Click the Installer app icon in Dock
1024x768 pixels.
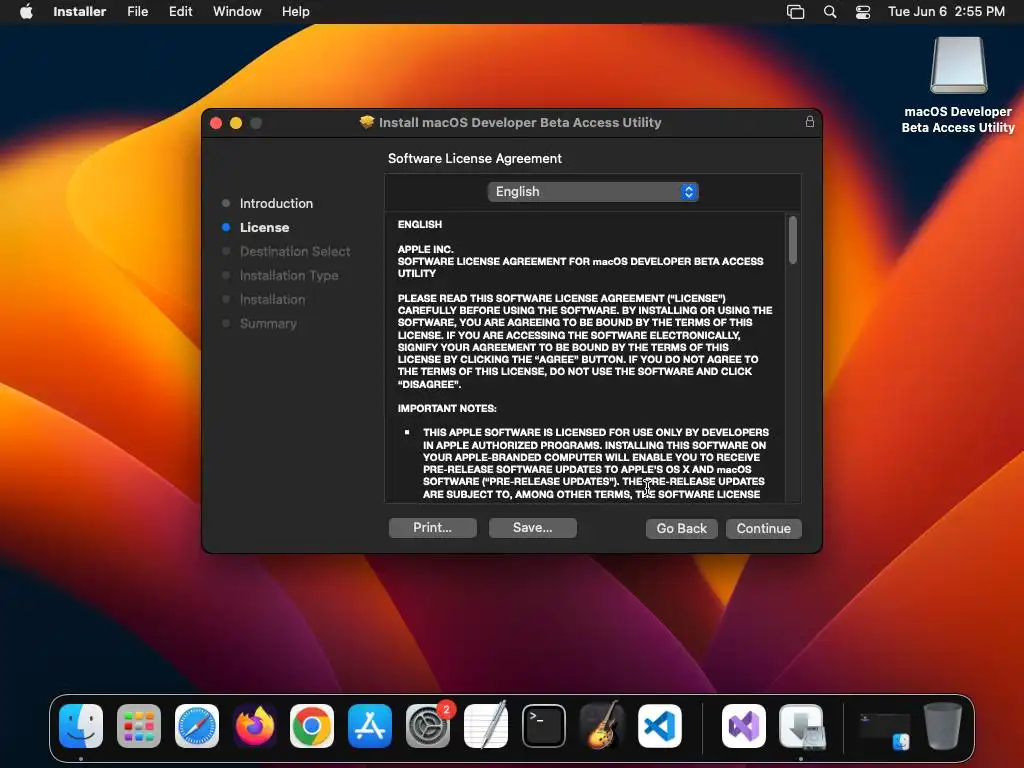tap(801, 726)
